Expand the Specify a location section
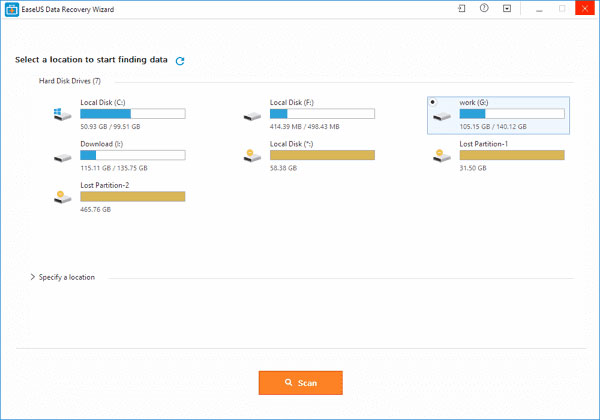Viewport: 600px width, 420px height. tap(33, 277)
